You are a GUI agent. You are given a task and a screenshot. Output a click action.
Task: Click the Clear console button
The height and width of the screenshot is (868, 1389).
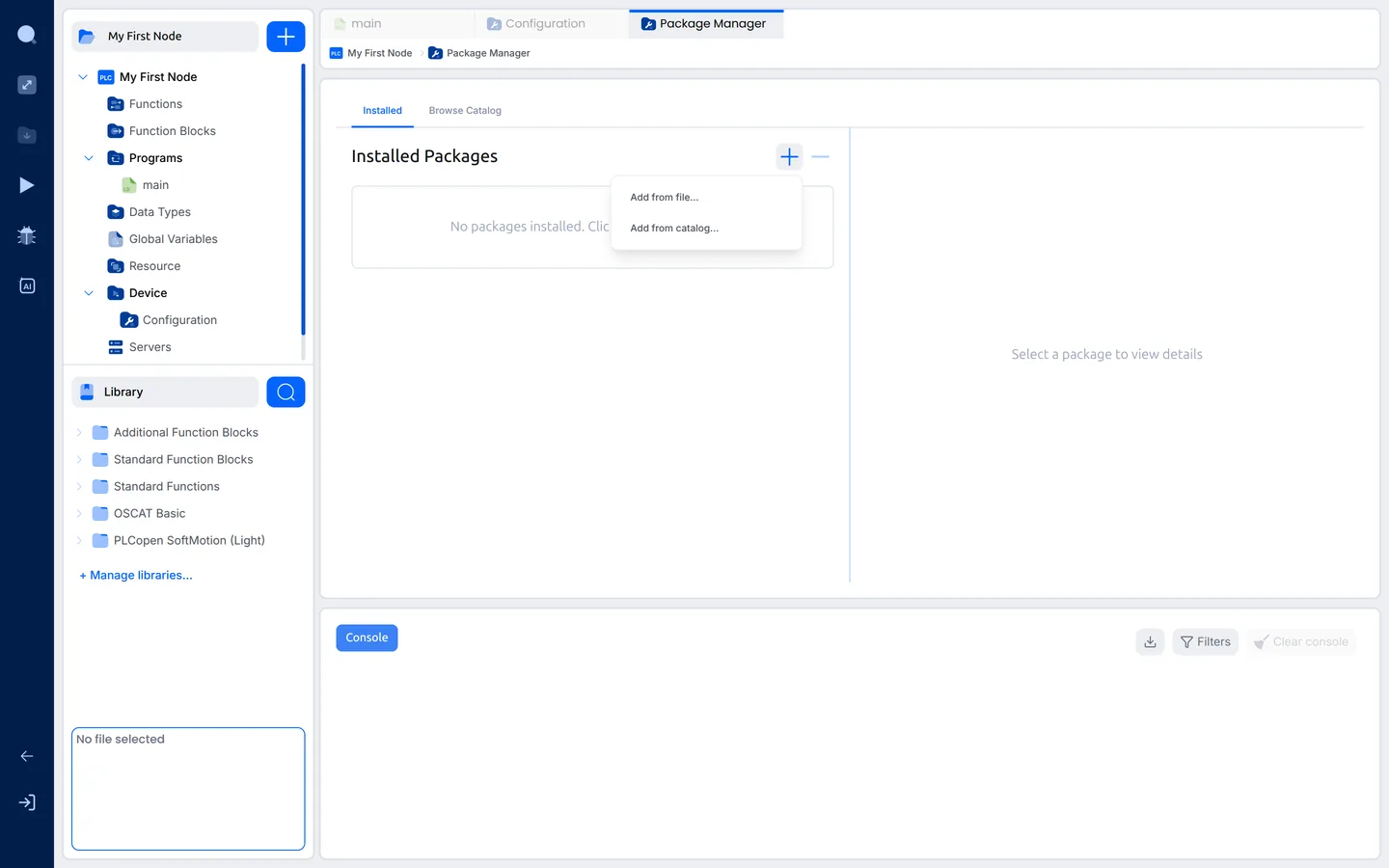(x=1301, y=641)
